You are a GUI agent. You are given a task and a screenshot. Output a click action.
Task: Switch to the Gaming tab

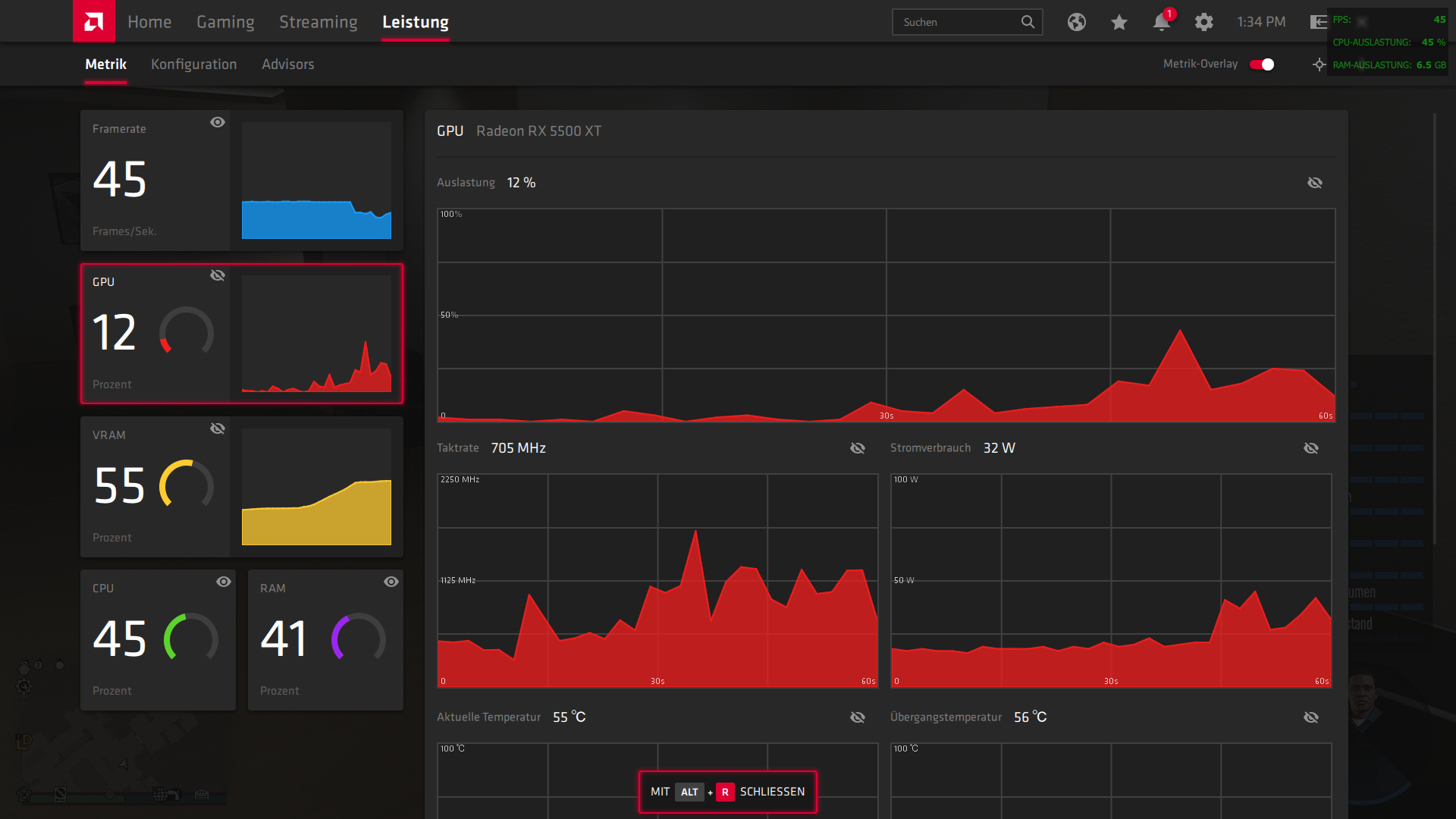tap(225, 22)
